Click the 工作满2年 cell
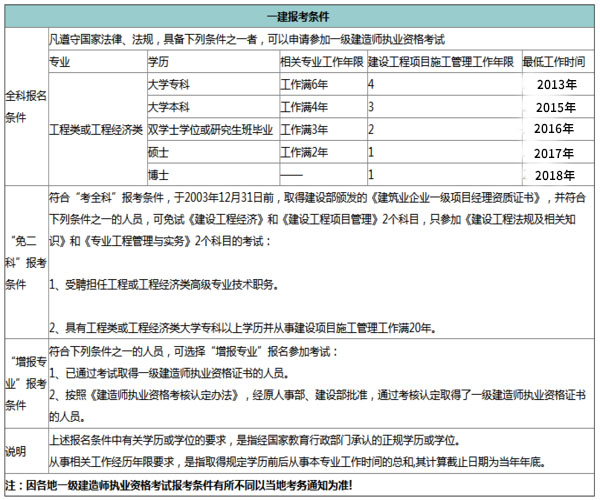This screenshot has height=500, width=600. point(304,153)
